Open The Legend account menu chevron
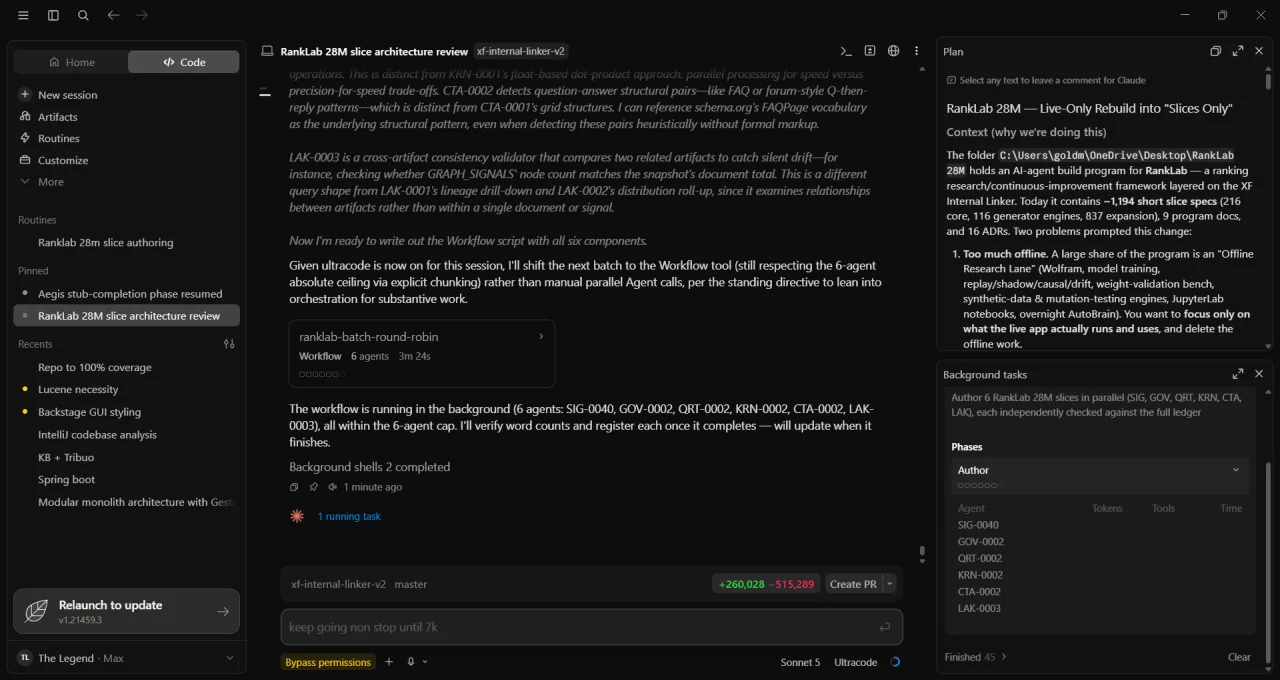Screen dimensions: 1280x680 [x=229, y=658]
